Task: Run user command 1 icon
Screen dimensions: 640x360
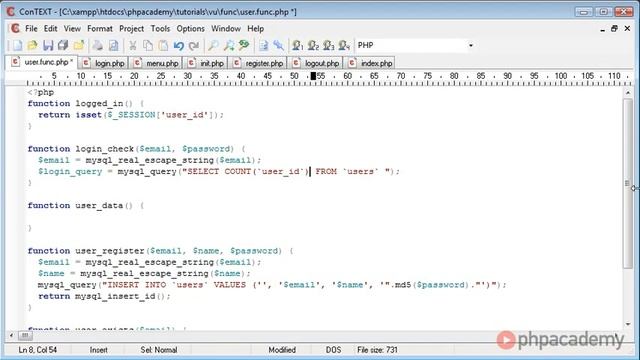Action: click(x=298, y=45)
